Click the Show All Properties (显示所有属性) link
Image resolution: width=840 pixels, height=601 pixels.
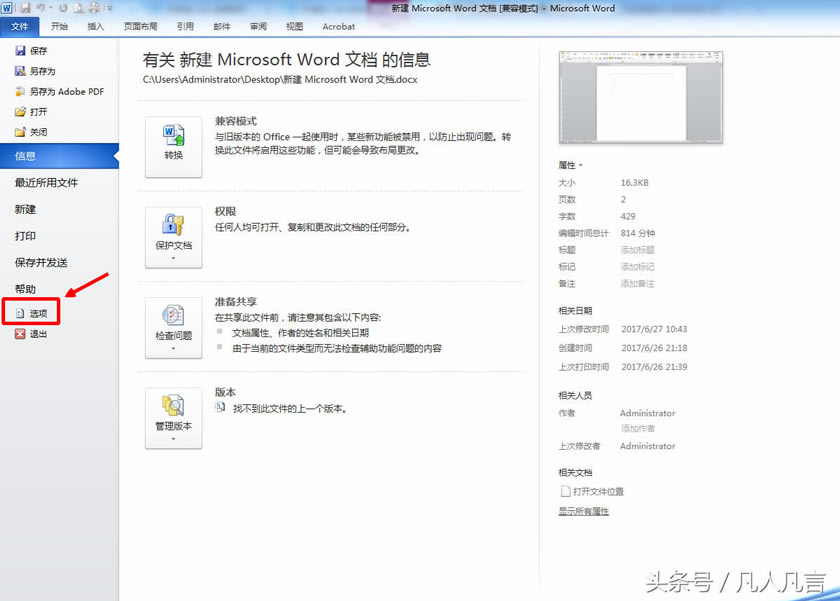[583, 511]
